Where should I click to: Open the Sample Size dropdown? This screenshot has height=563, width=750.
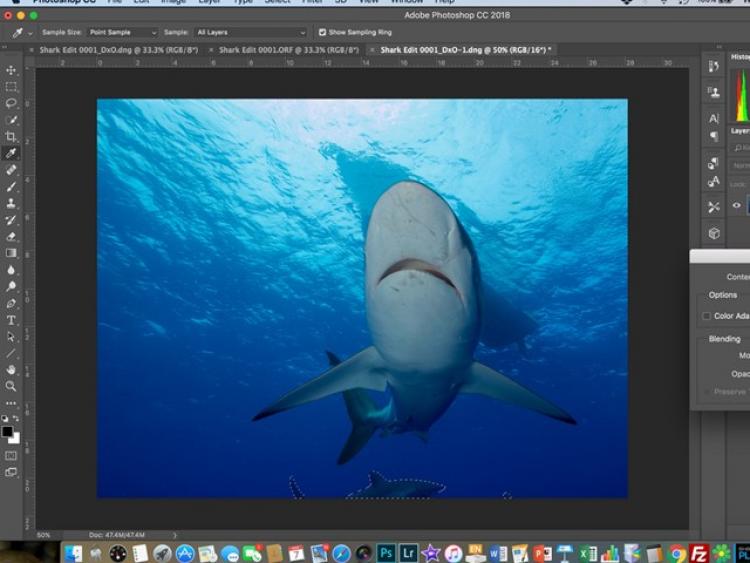122,32
